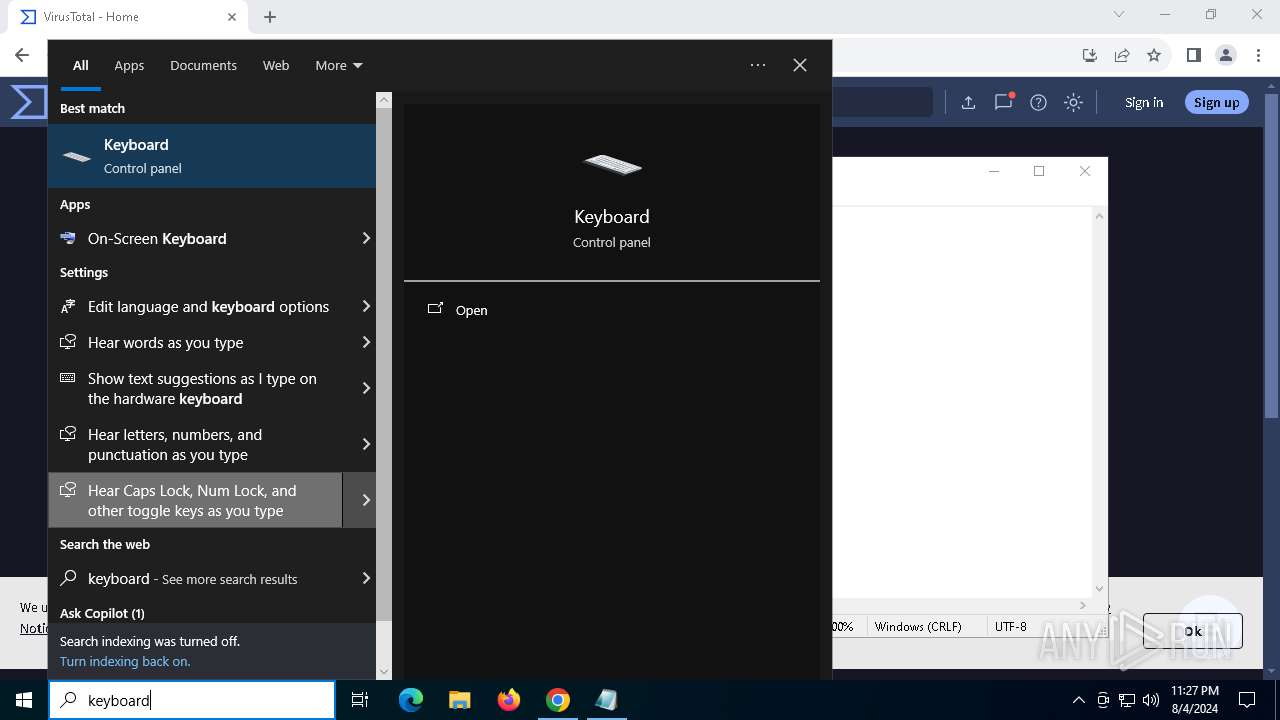Open File Explorer from the taskbar

tap(460, 700)
